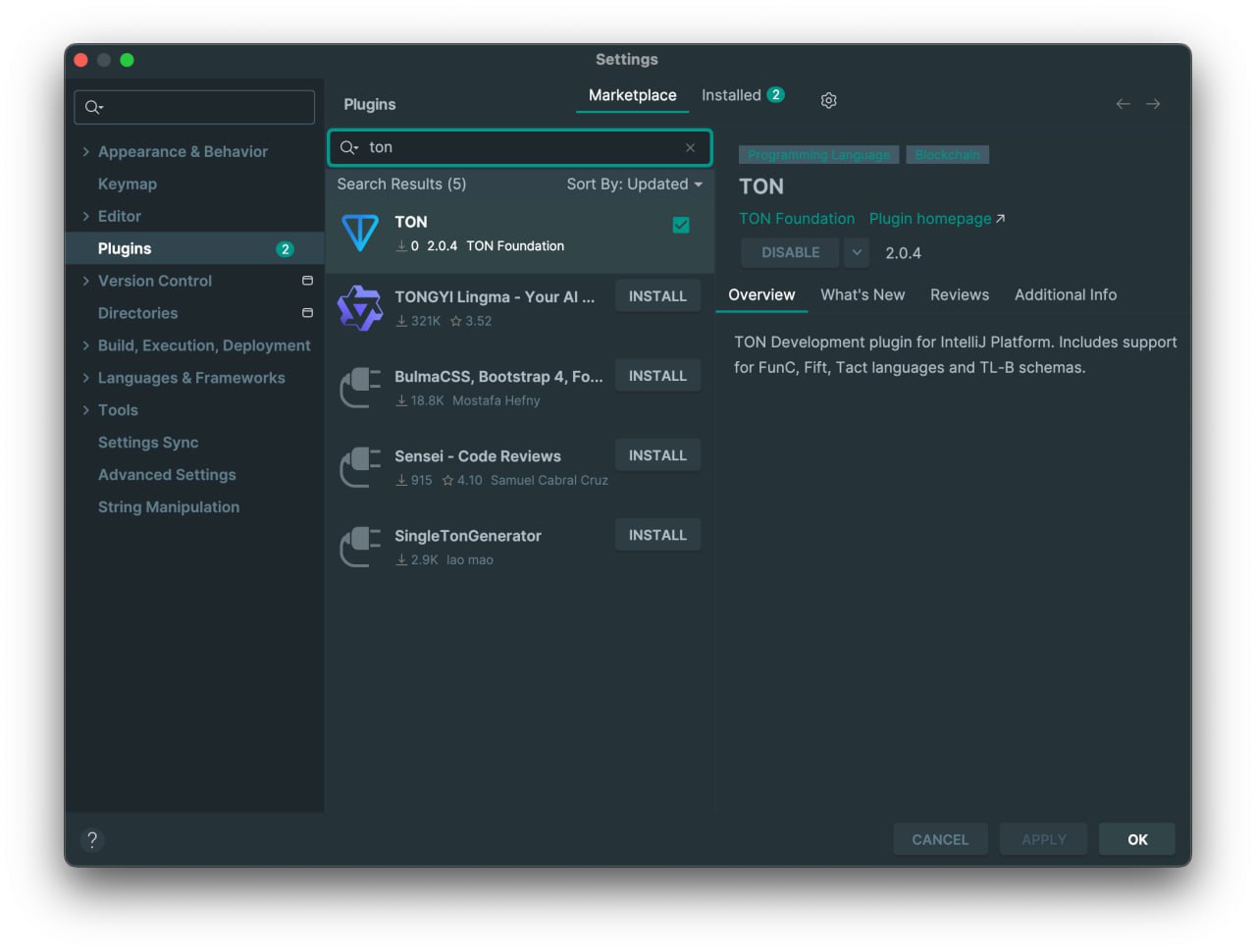Open the Sort By Updated dropdown
Viewport: 1256px width, 952px height.
634,185
